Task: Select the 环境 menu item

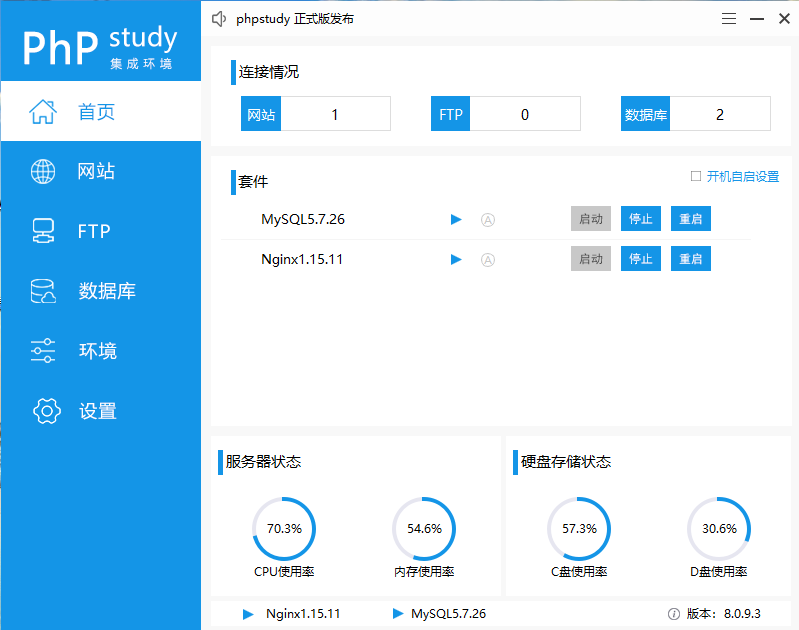Action: point(101,351)
